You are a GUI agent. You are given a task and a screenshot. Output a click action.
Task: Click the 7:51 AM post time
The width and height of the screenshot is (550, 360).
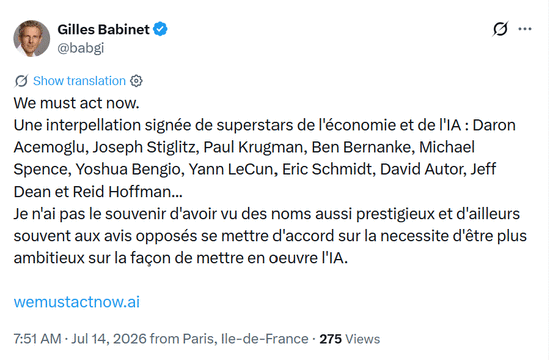coord(38,339)
